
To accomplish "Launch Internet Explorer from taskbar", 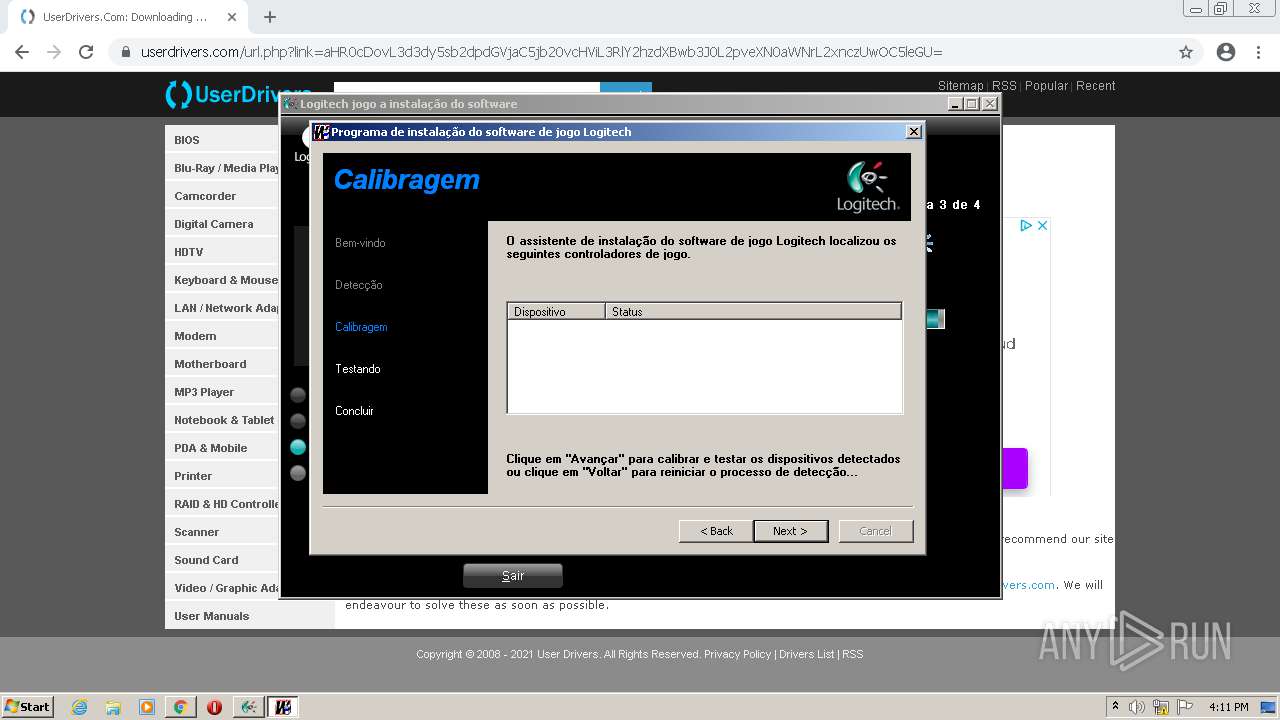I will [80, 707].
